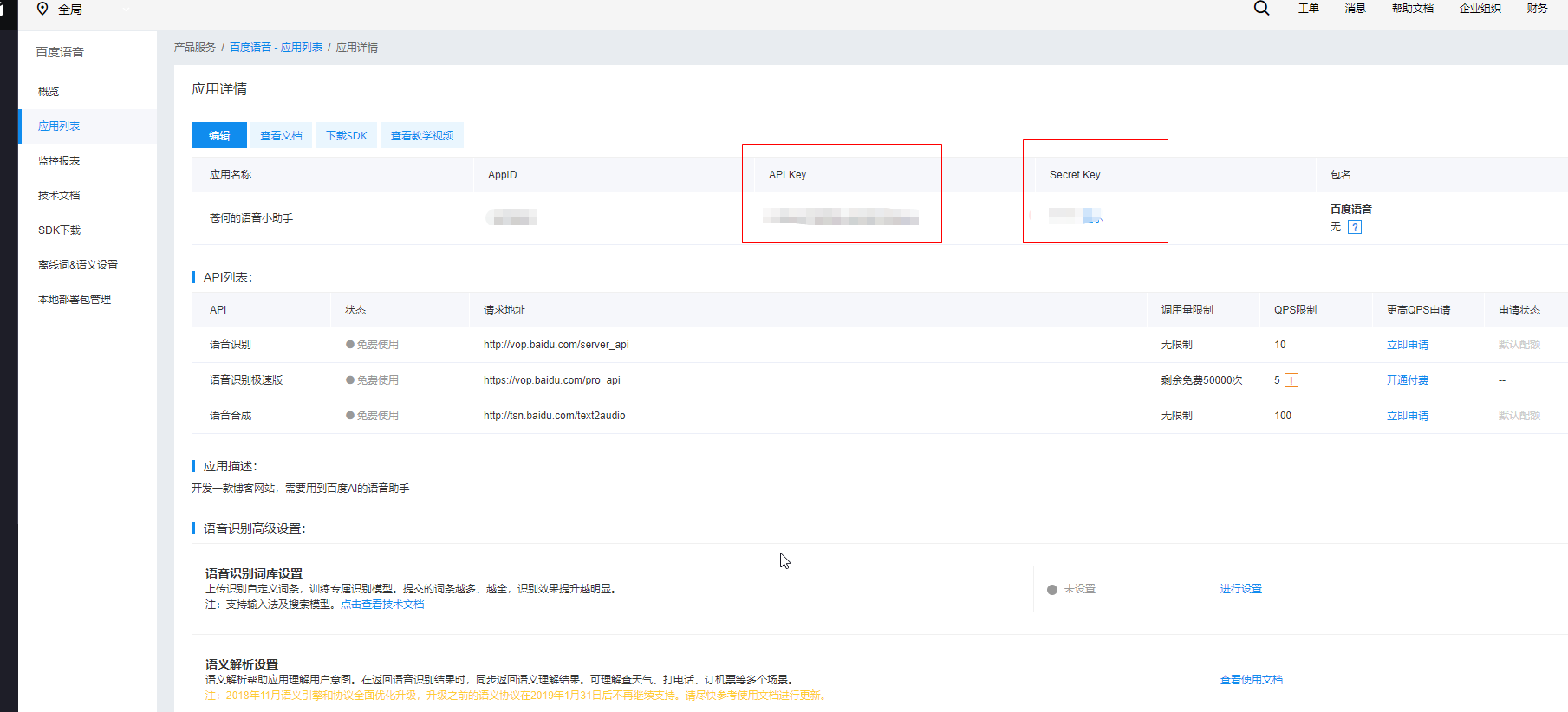The image size is (1568, 712).
Task: Click 开通付费 for 语音识别极速版 row
Action: (x=1408, y=380)
